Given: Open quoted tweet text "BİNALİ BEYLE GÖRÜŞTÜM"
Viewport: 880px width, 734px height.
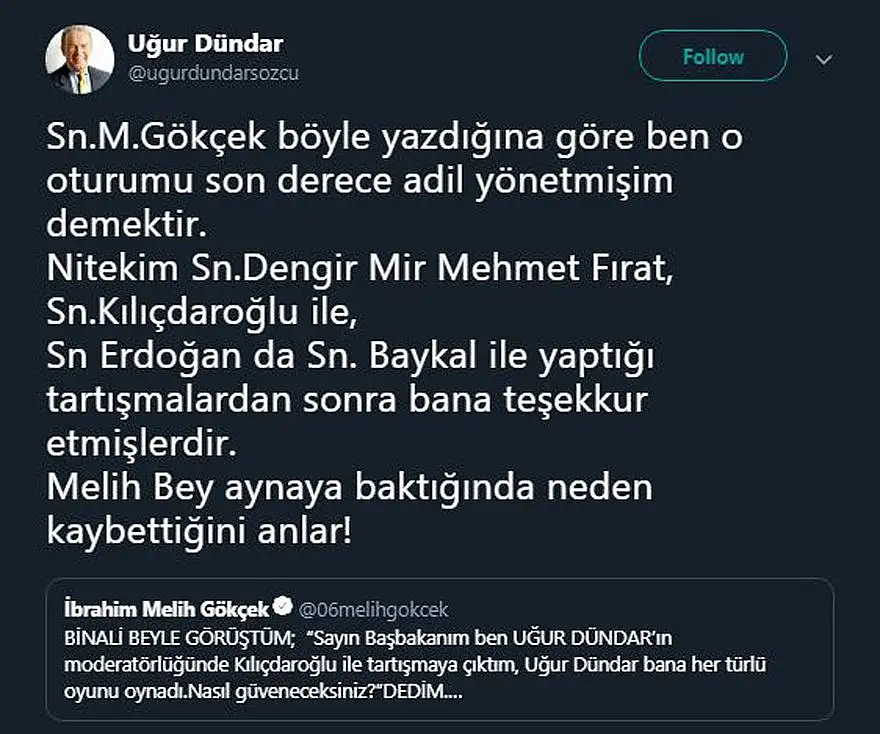Looking at the screenshot, I should 174,638.
